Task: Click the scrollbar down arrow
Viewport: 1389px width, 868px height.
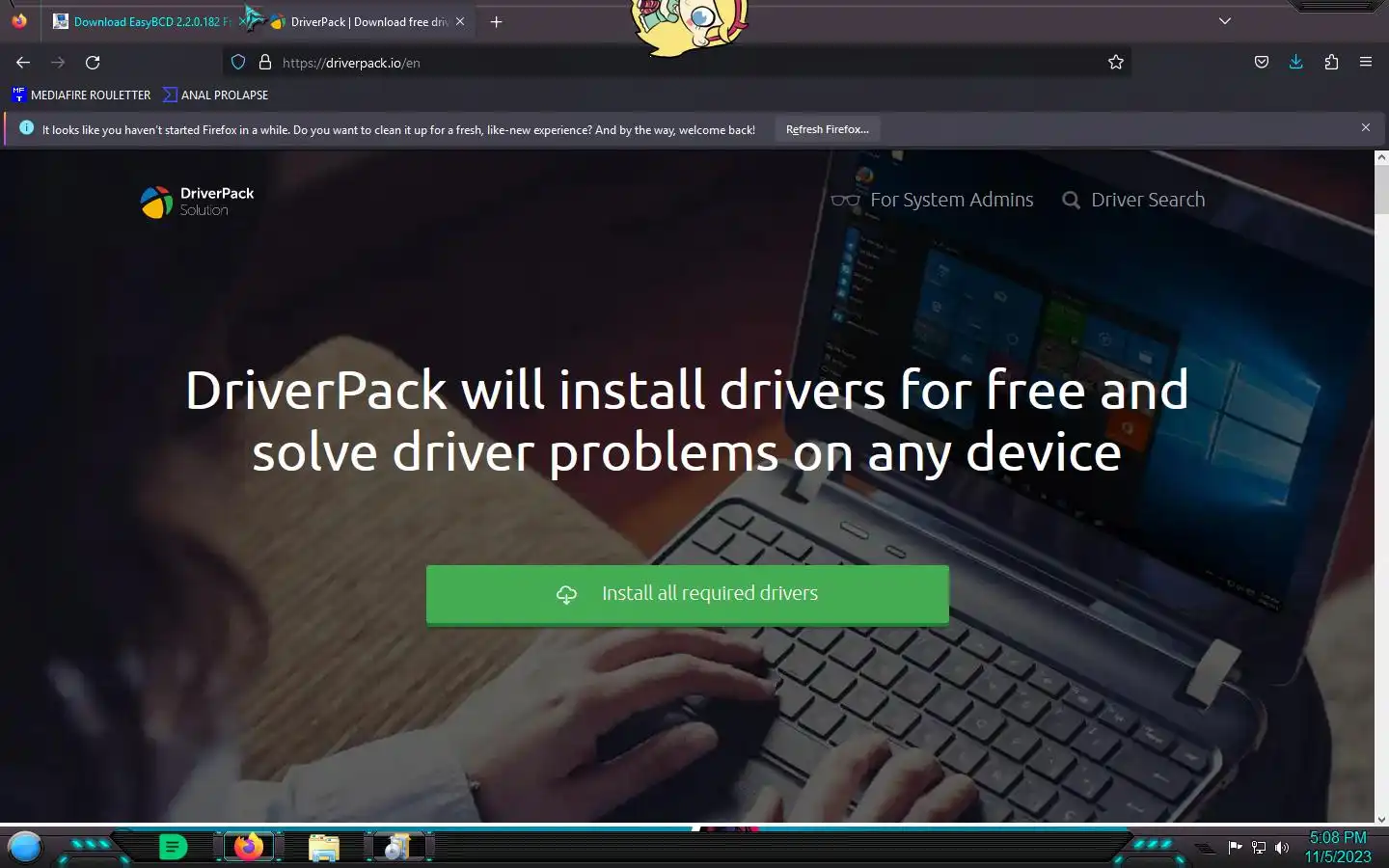Action: tap(1381, 819)
